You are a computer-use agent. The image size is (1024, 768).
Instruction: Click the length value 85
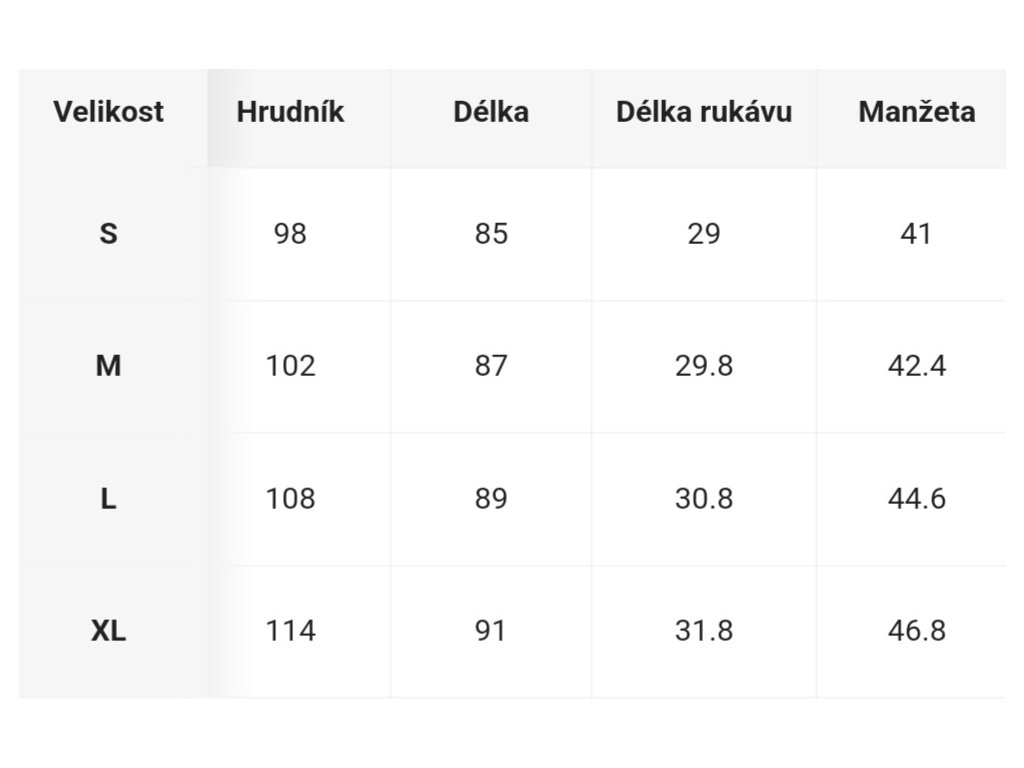pyautogui.click(x=491, y=234)
